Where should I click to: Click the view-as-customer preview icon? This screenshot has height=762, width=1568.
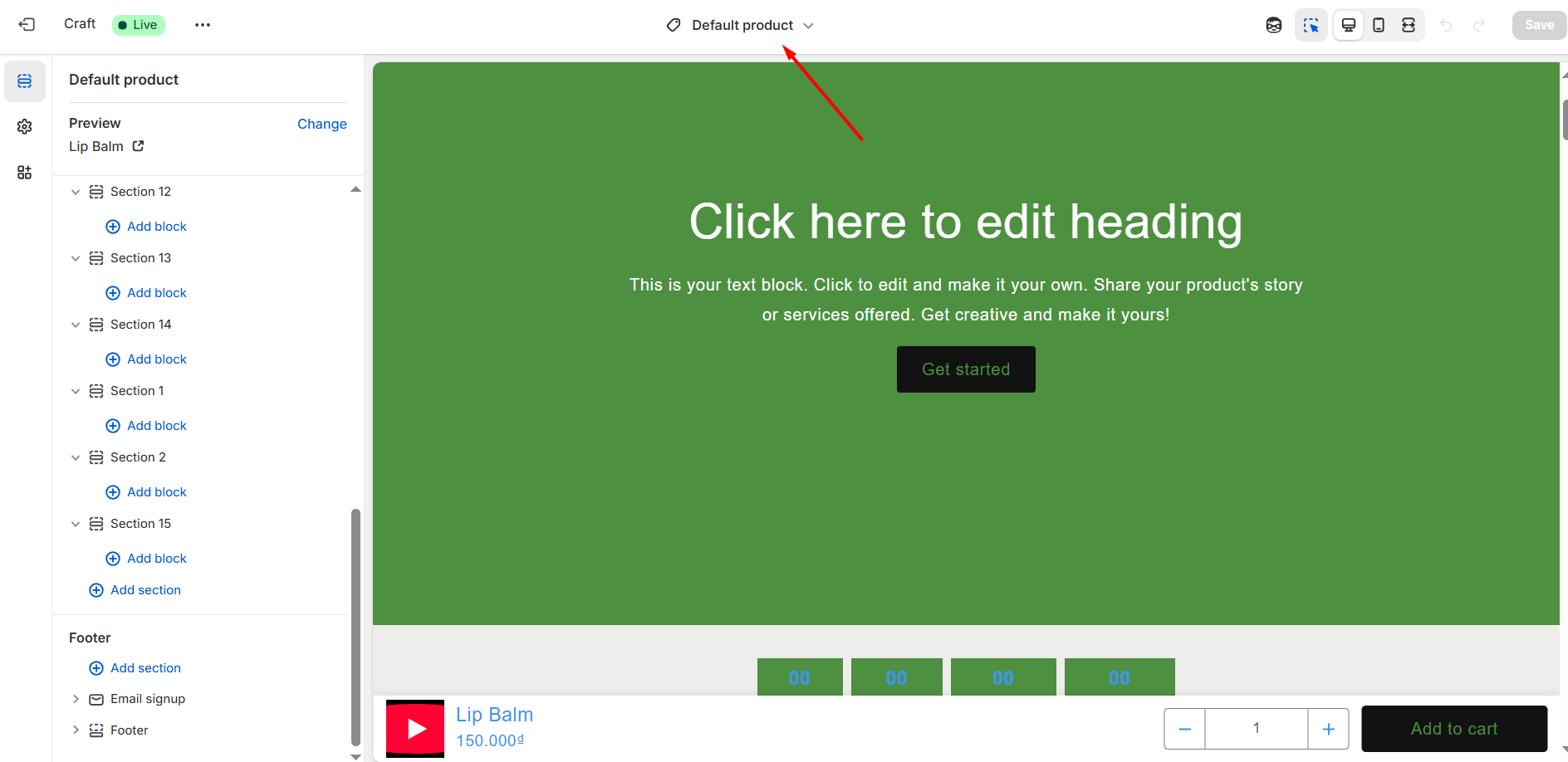pos(1274,25)
